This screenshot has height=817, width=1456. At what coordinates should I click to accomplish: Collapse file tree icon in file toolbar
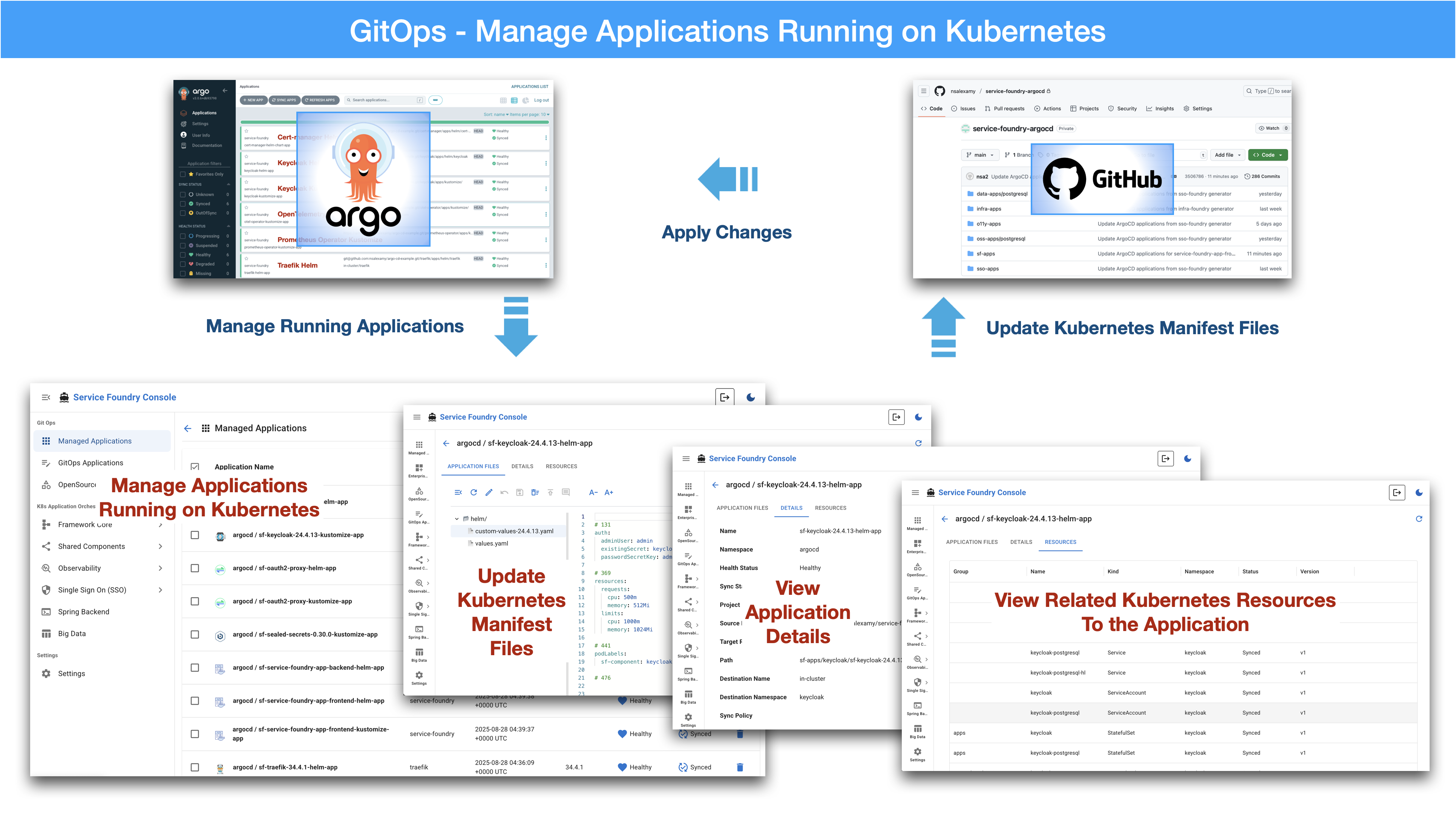point(458,493)
